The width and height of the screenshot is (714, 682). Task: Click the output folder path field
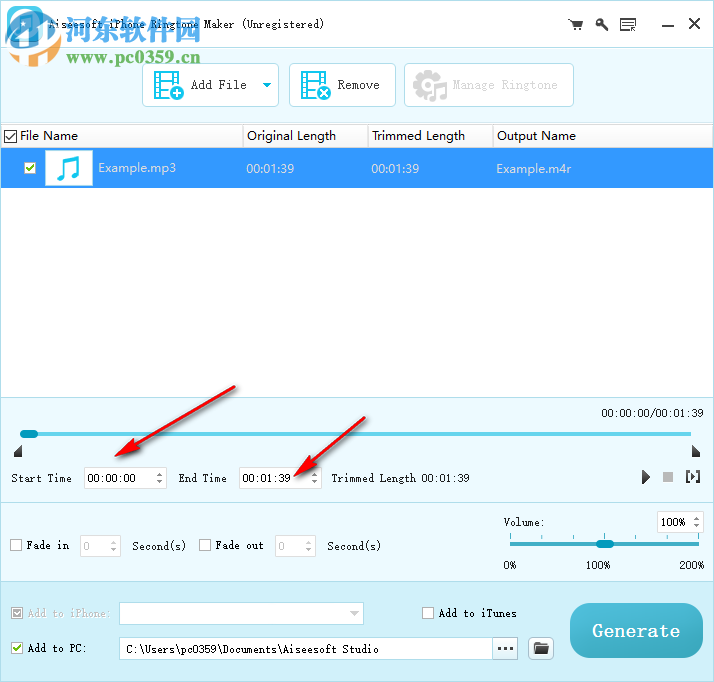click(306, 649)
